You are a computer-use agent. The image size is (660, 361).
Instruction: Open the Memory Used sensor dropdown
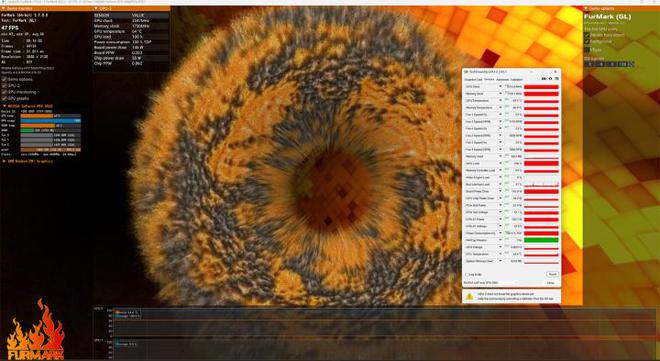coord(500,157)
